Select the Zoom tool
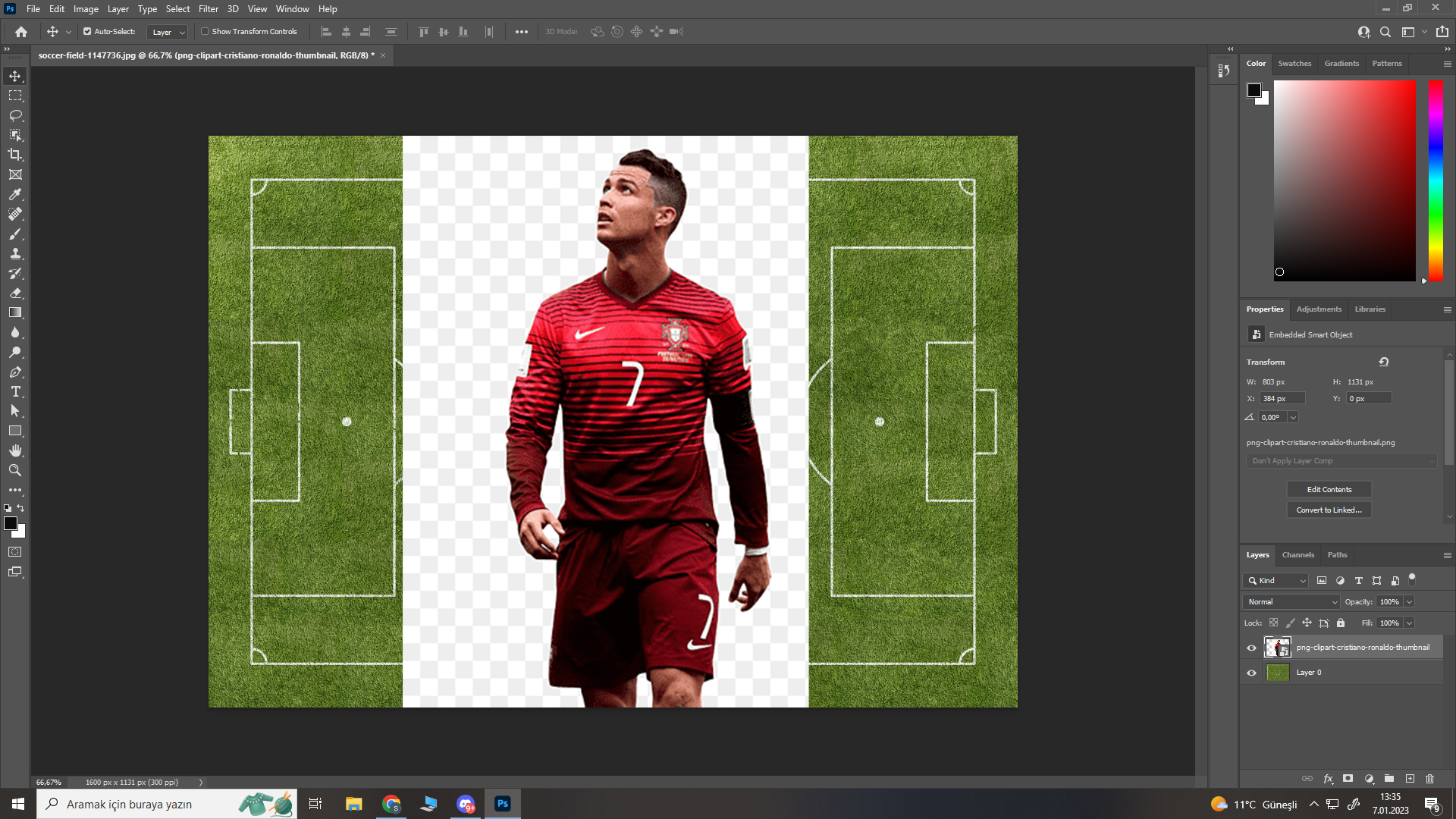The height and width of the screenshot is (819, 1456). (x=15, y=470)
